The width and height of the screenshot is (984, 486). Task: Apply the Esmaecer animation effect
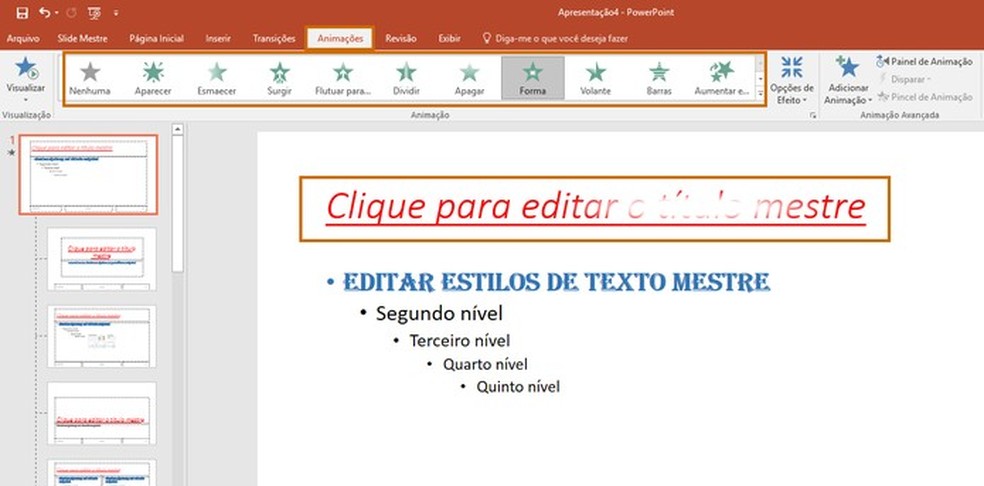[x=217, y=78]
